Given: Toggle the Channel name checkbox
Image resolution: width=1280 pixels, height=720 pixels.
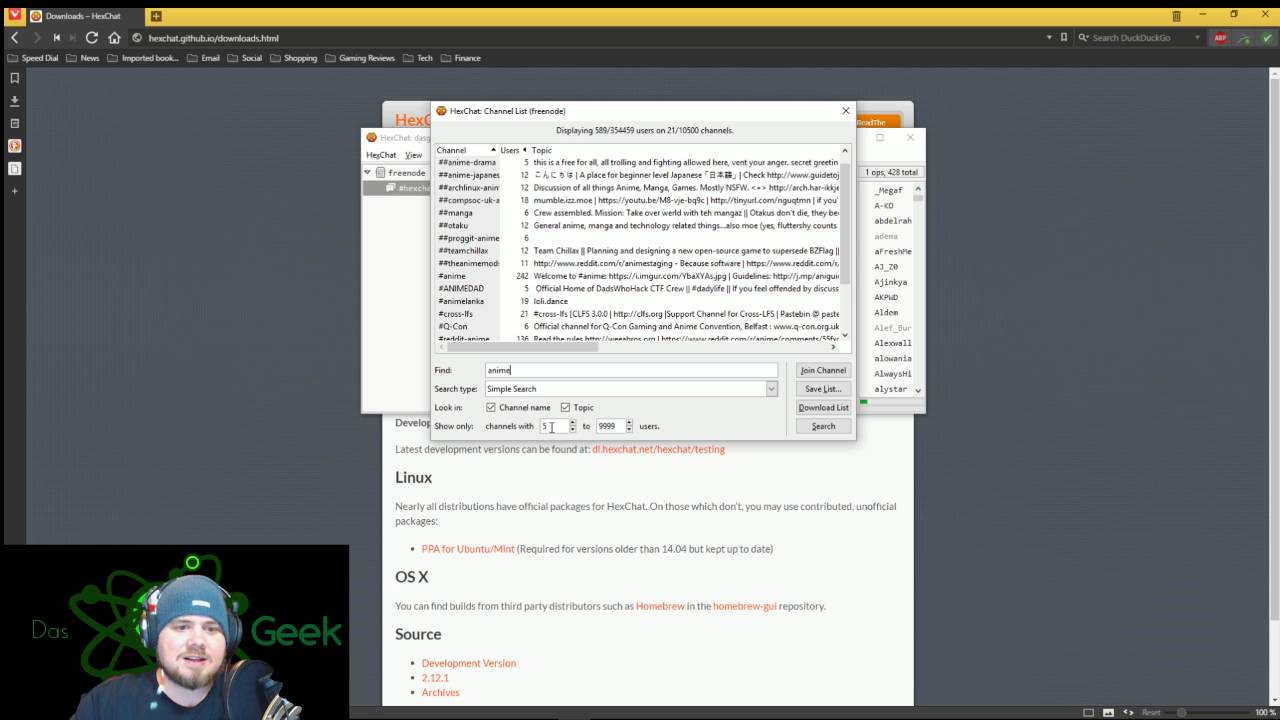Looking at the screenshot, I should click(491, 407).
